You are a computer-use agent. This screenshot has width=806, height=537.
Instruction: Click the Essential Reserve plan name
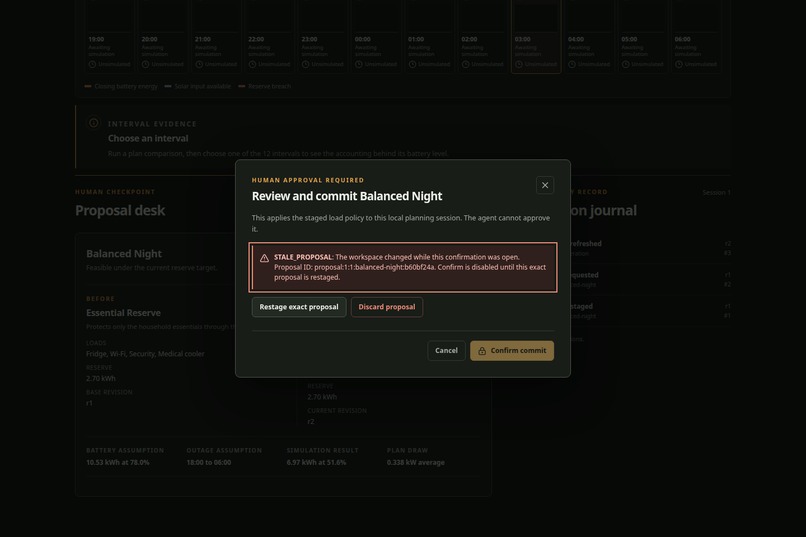(x=123, y=312)
